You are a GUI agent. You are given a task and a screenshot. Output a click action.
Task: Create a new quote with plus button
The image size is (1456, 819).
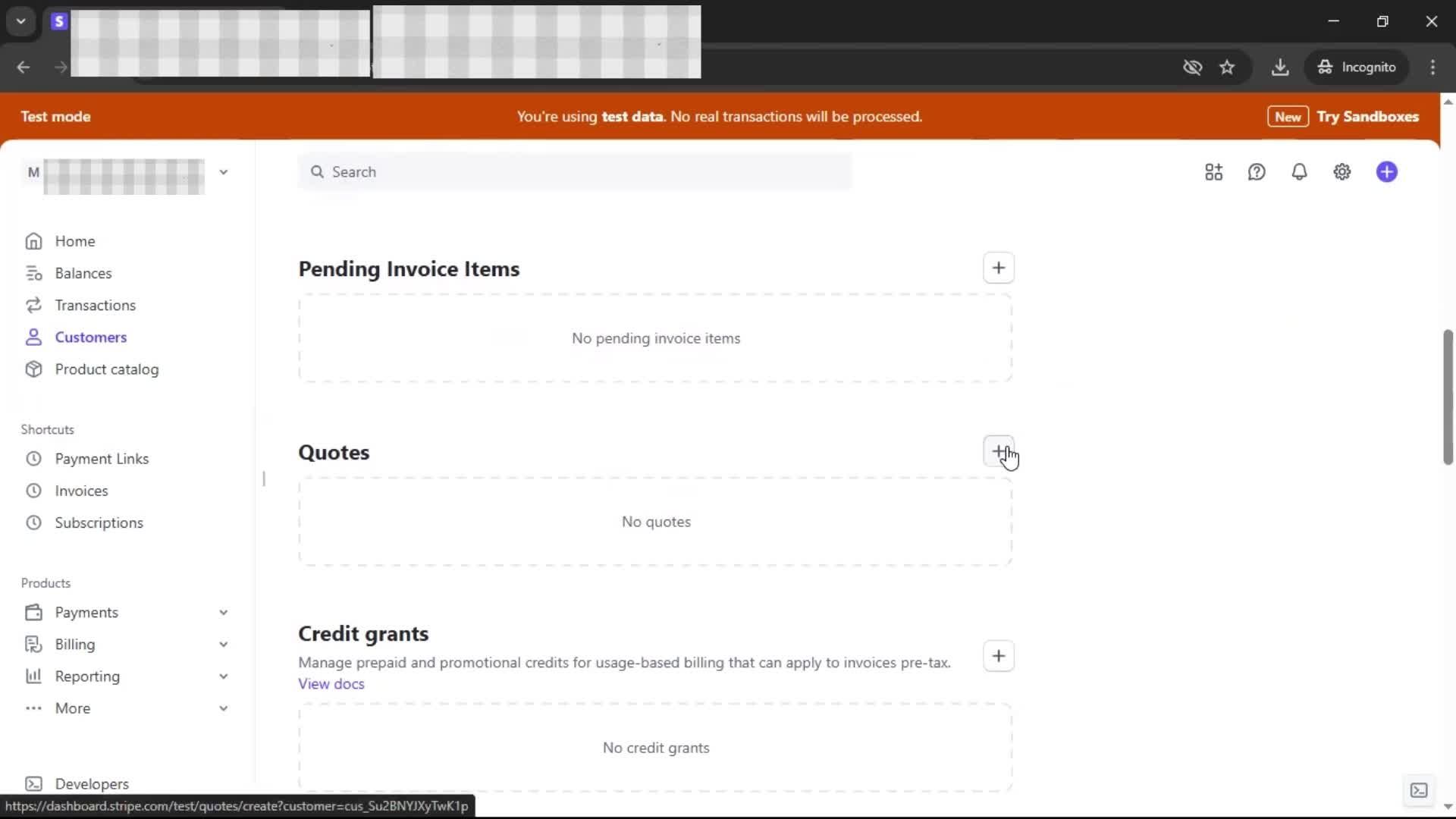(x=998, y=451)
